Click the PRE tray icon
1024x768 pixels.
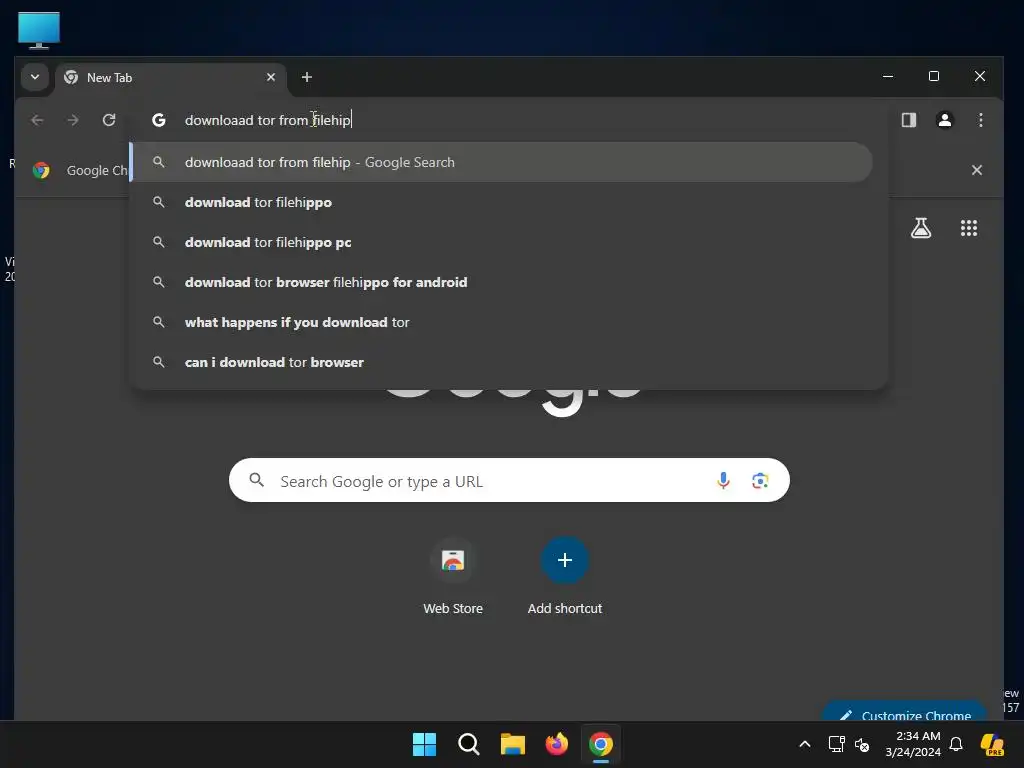992,744
